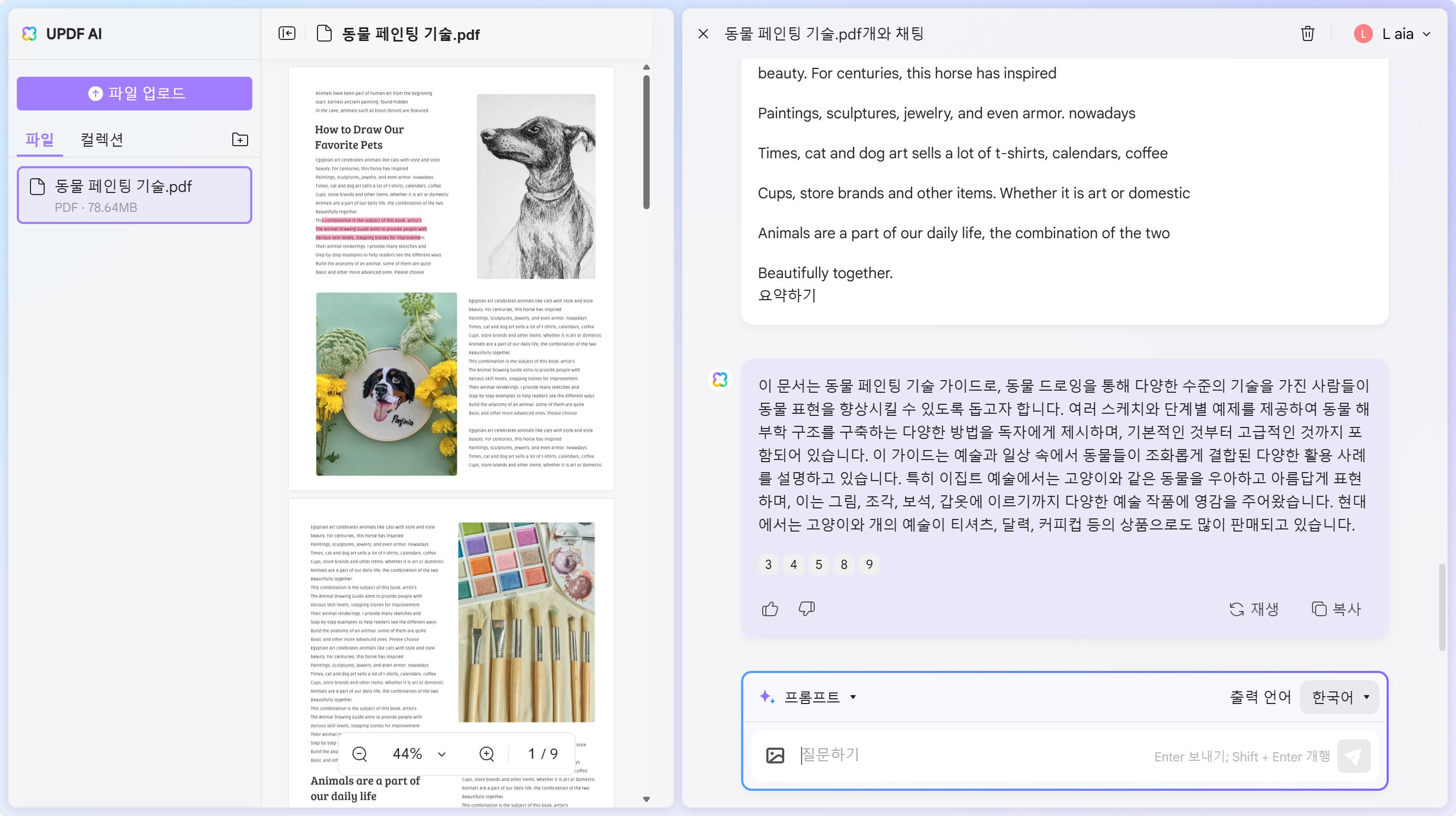Switch to the 컬렉션 tab
This screenshot has width=1456, height=816.
(x=102, y=140)
